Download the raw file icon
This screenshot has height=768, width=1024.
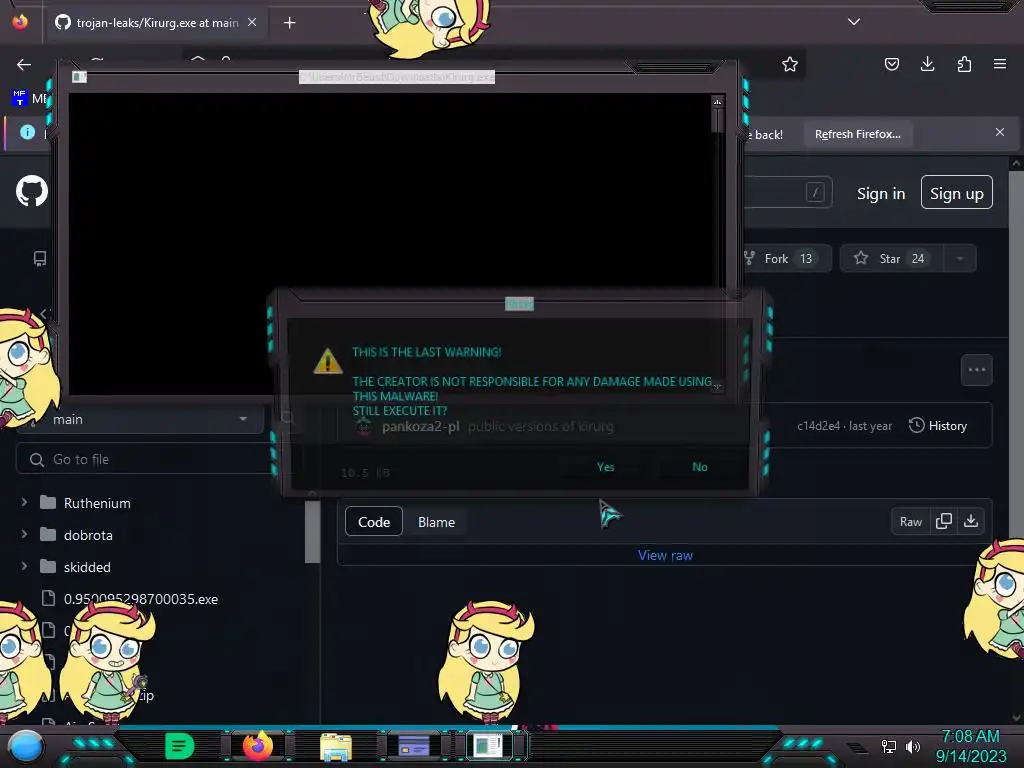tap(971, 521)
